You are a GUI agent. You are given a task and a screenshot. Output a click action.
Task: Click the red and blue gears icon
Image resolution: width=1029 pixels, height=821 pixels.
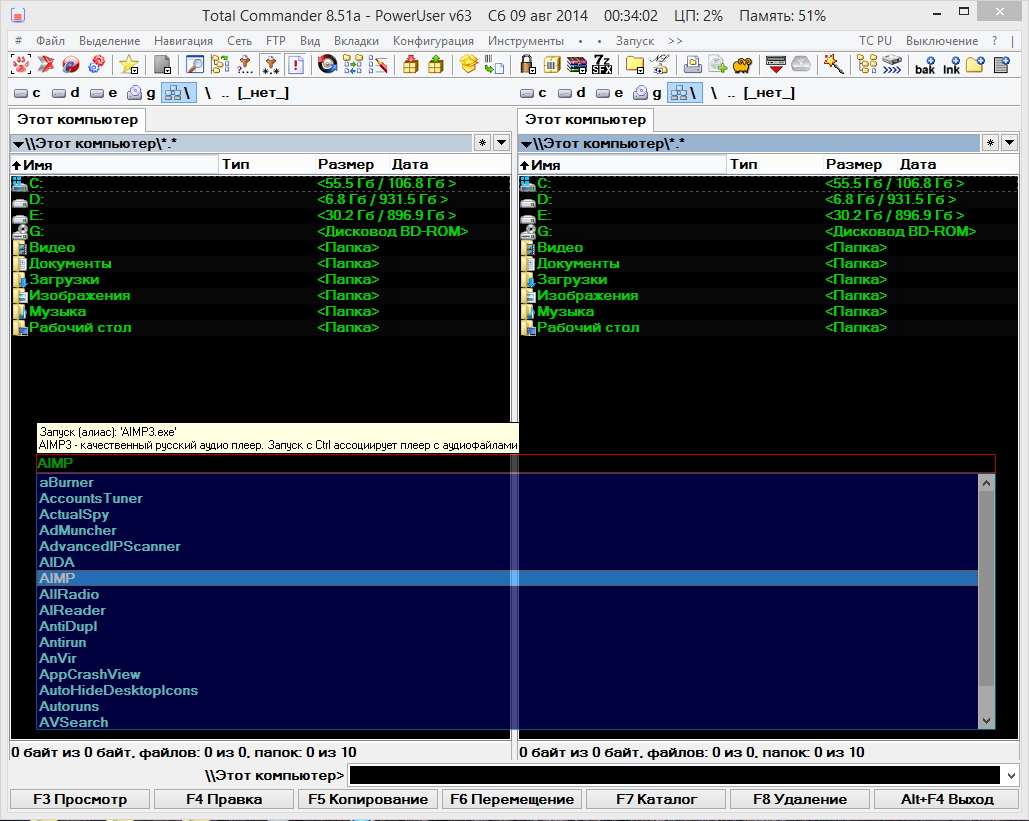(x=96, y=64)
